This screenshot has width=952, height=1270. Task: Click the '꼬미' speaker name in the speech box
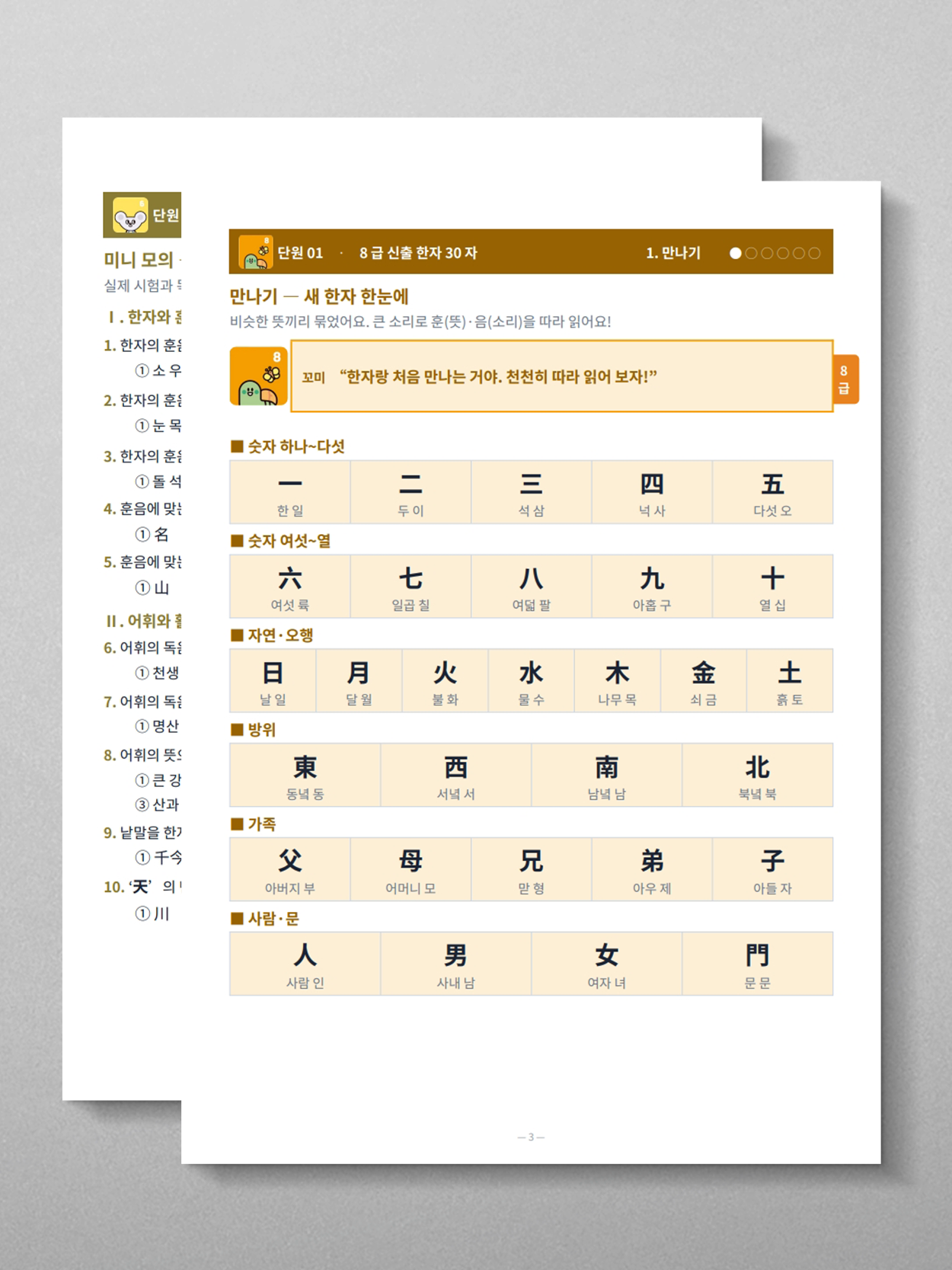[x=314, y=377]
